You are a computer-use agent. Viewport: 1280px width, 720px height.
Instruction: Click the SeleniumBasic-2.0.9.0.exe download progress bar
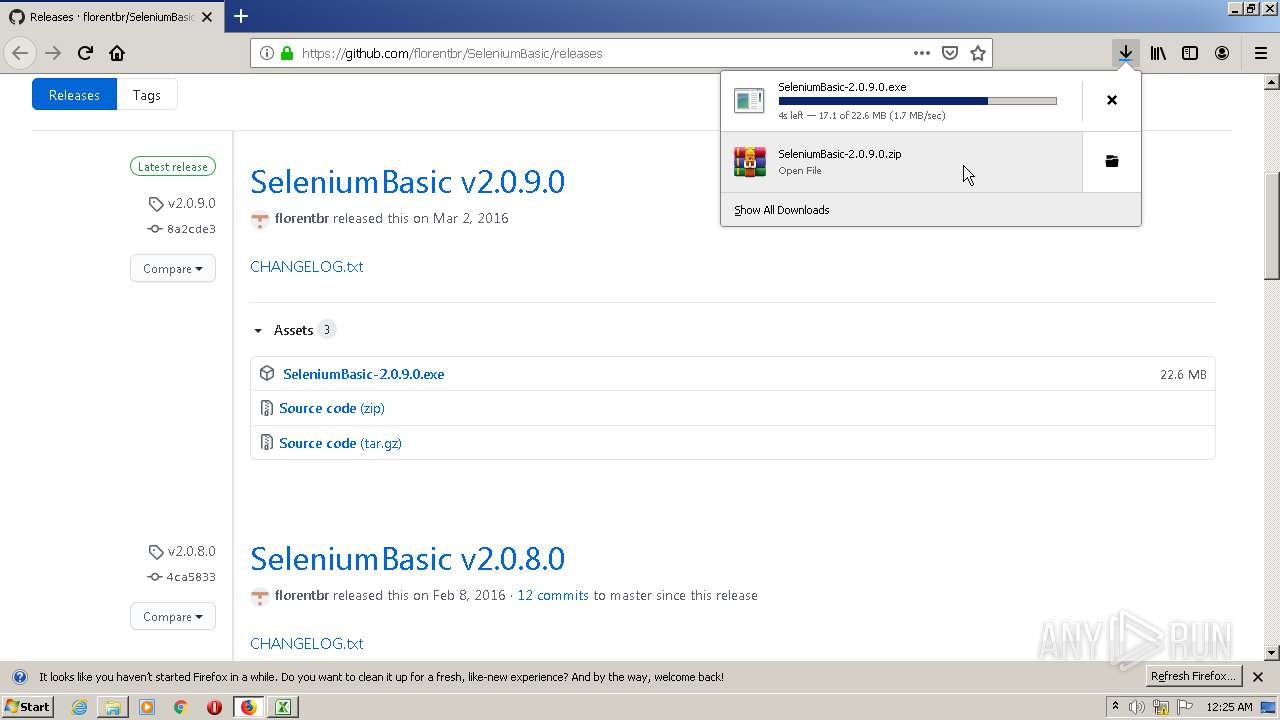(917, 101)
